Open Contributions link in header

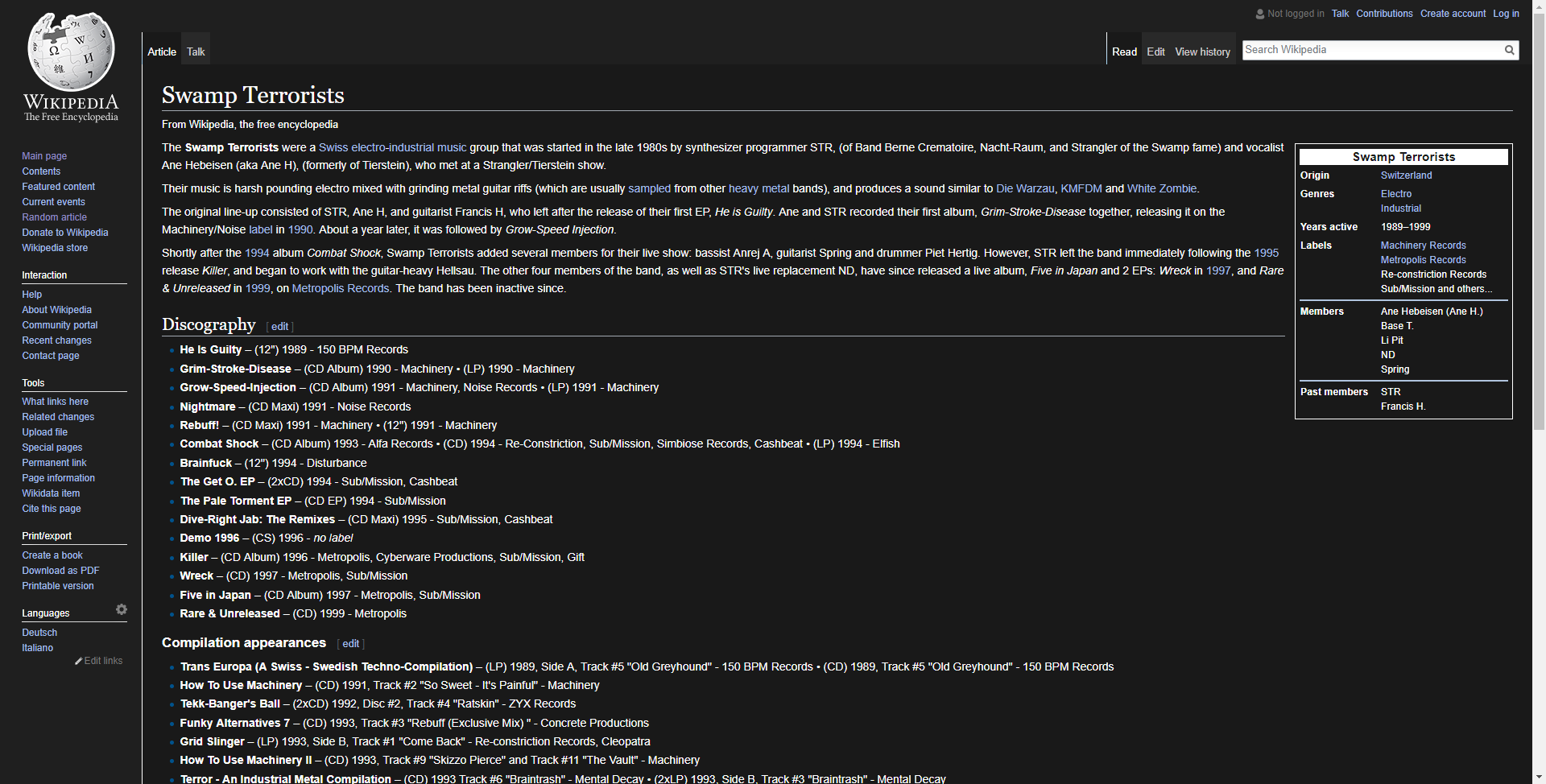click(1384, 14)
